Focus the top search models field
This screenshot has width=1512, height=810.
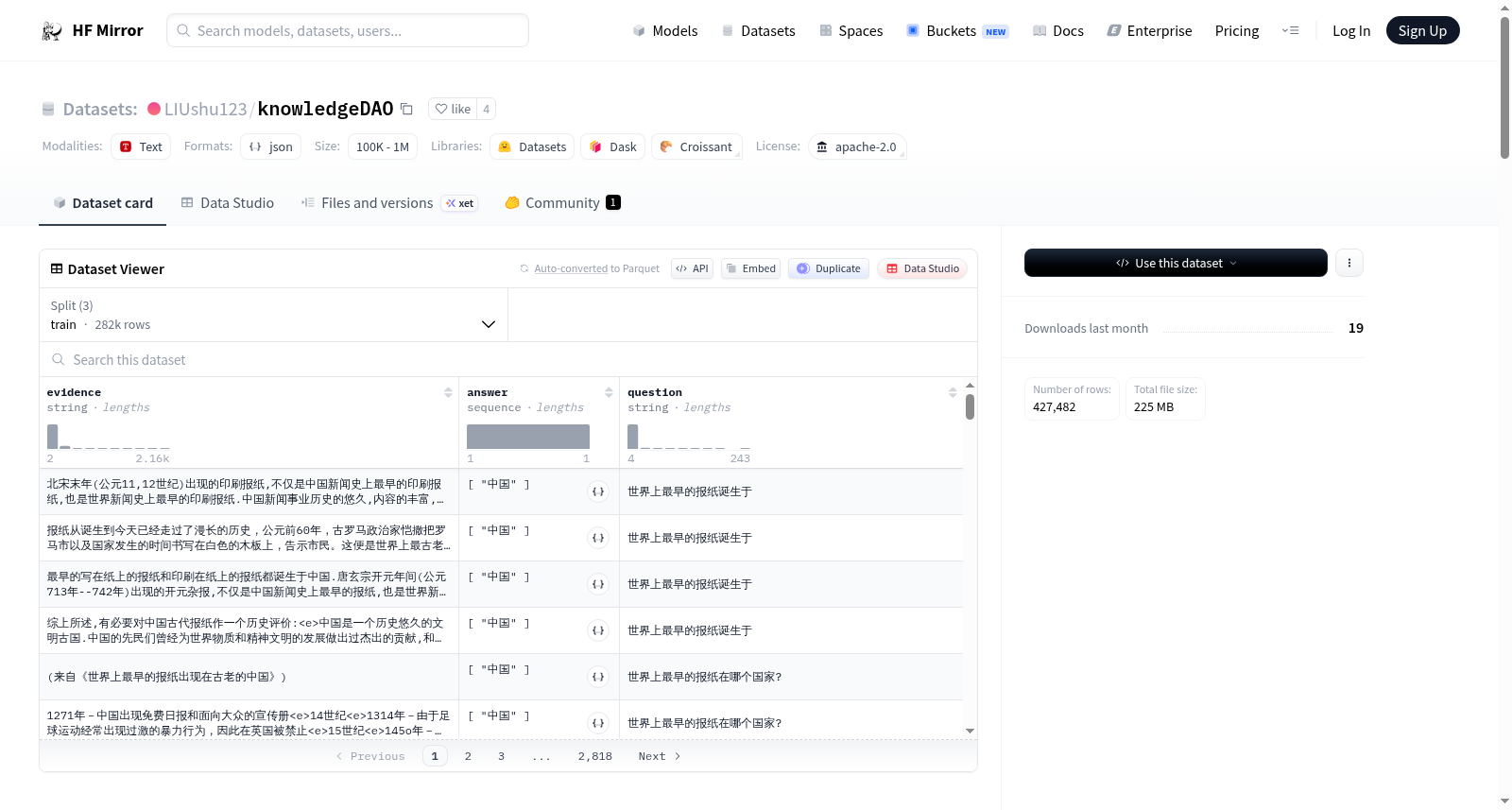(x=348, y=30)
